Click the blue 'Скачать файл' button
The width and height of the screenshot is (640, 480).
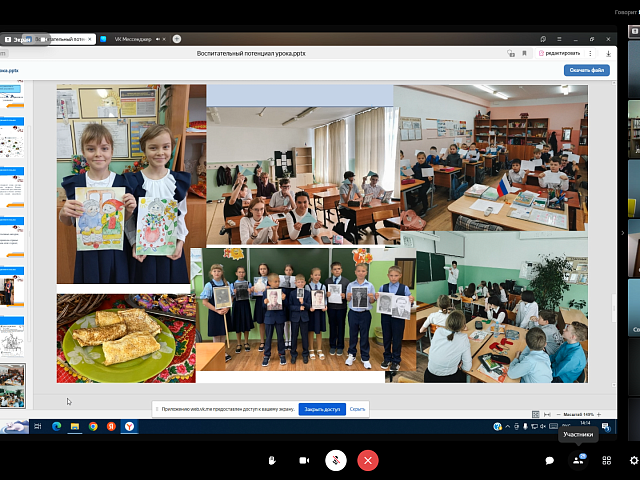pyautogui.click(x=587, y=70)
